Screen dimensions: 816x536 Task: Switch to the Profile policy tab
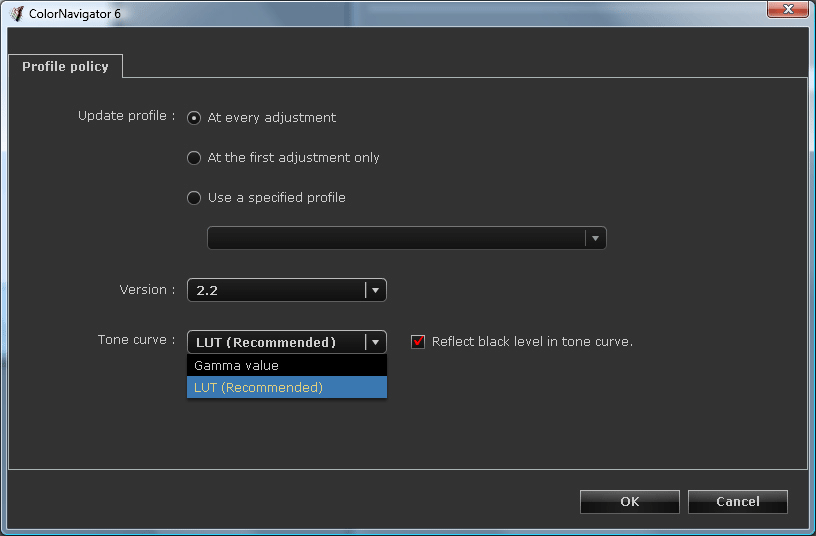pos(66,66)
